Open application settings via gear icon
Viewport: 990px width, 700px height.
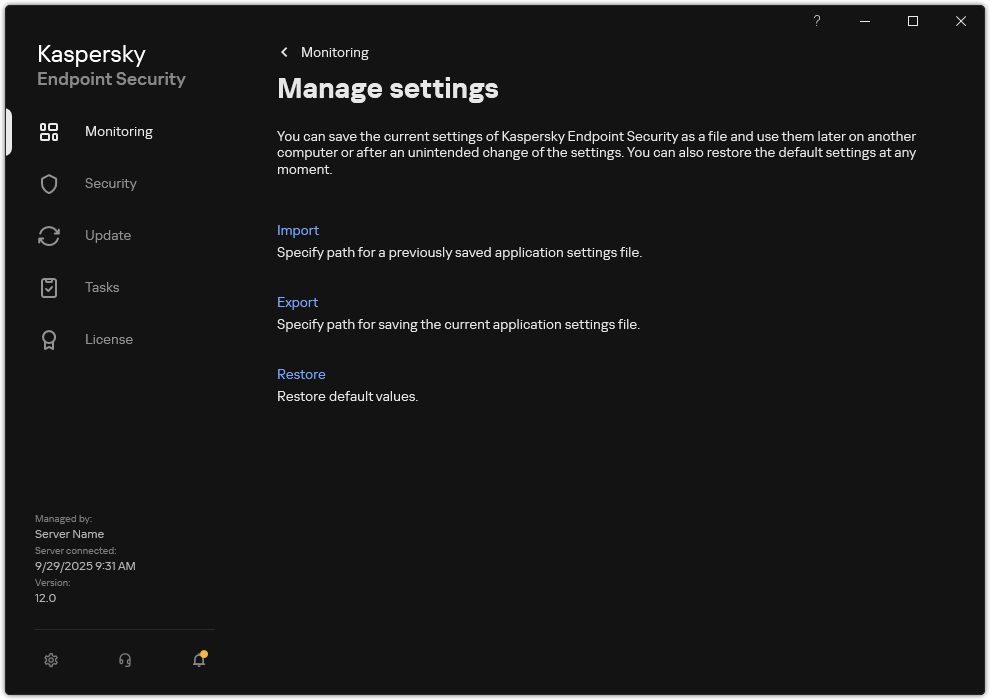[x=51, y=660]
